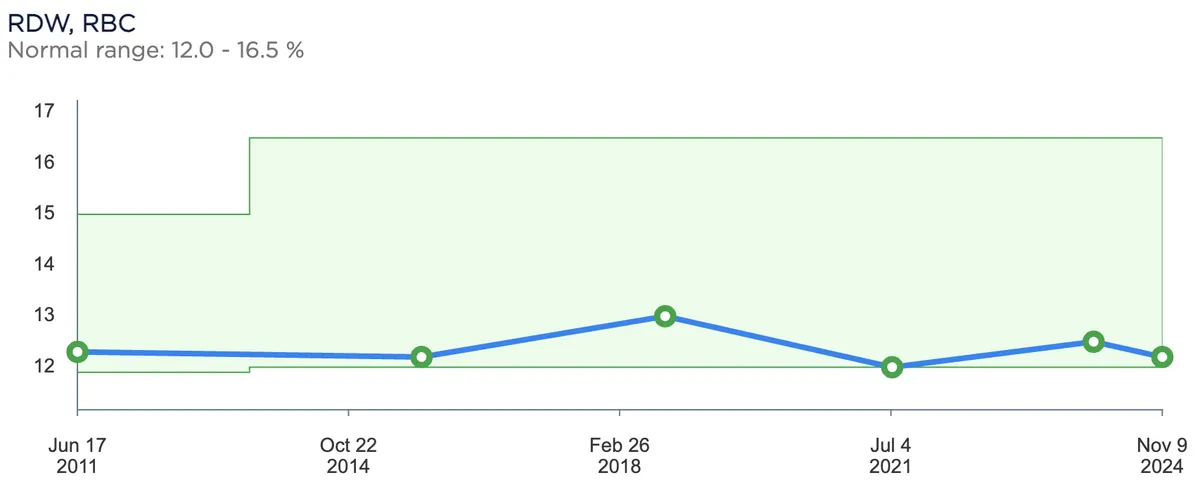Click the "Normal range: 12.0 - 16.5 %" subtitle
The height and width of the screenshot is (499, 1200).
point(155,49)
